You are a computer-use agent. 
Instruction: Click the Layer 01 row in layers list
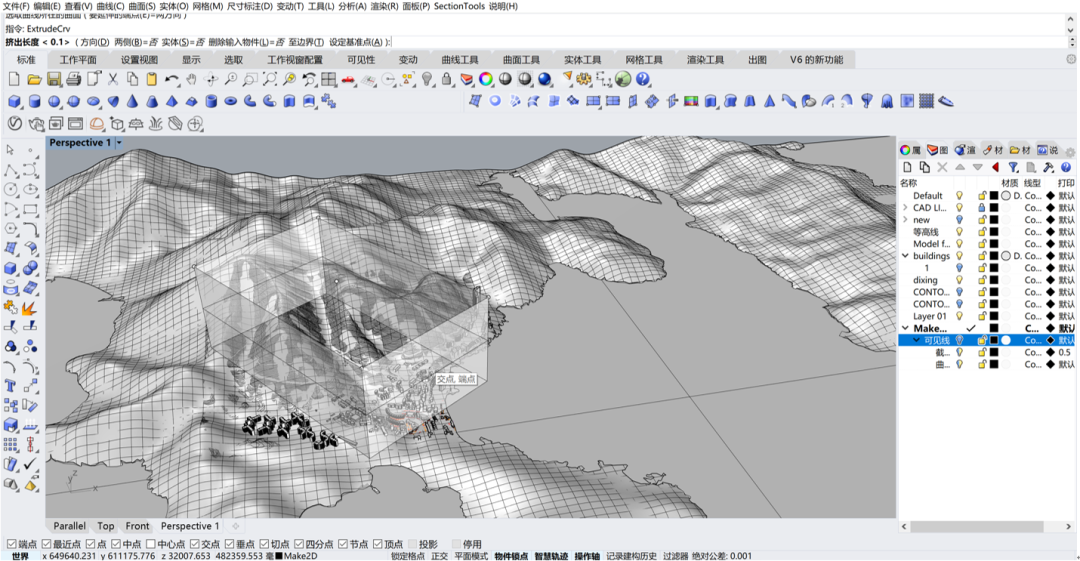coord(987,316)
